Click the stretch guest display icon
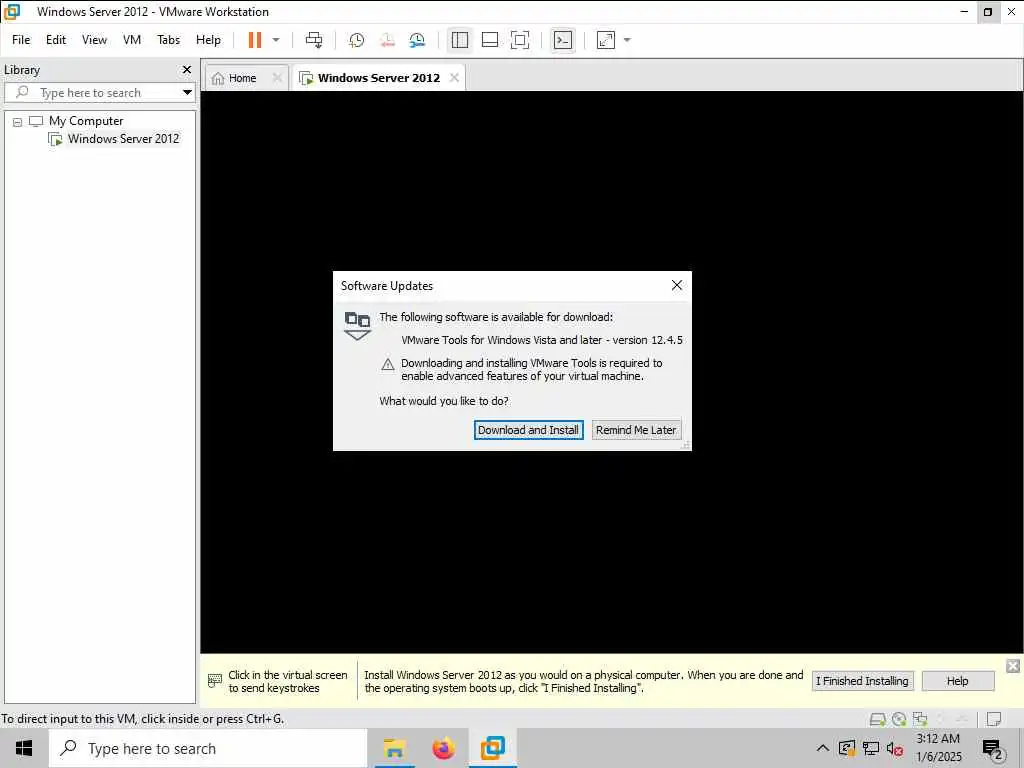Image resolution: width=1024 pixels, height=768 pixels. tap(606, 40)
